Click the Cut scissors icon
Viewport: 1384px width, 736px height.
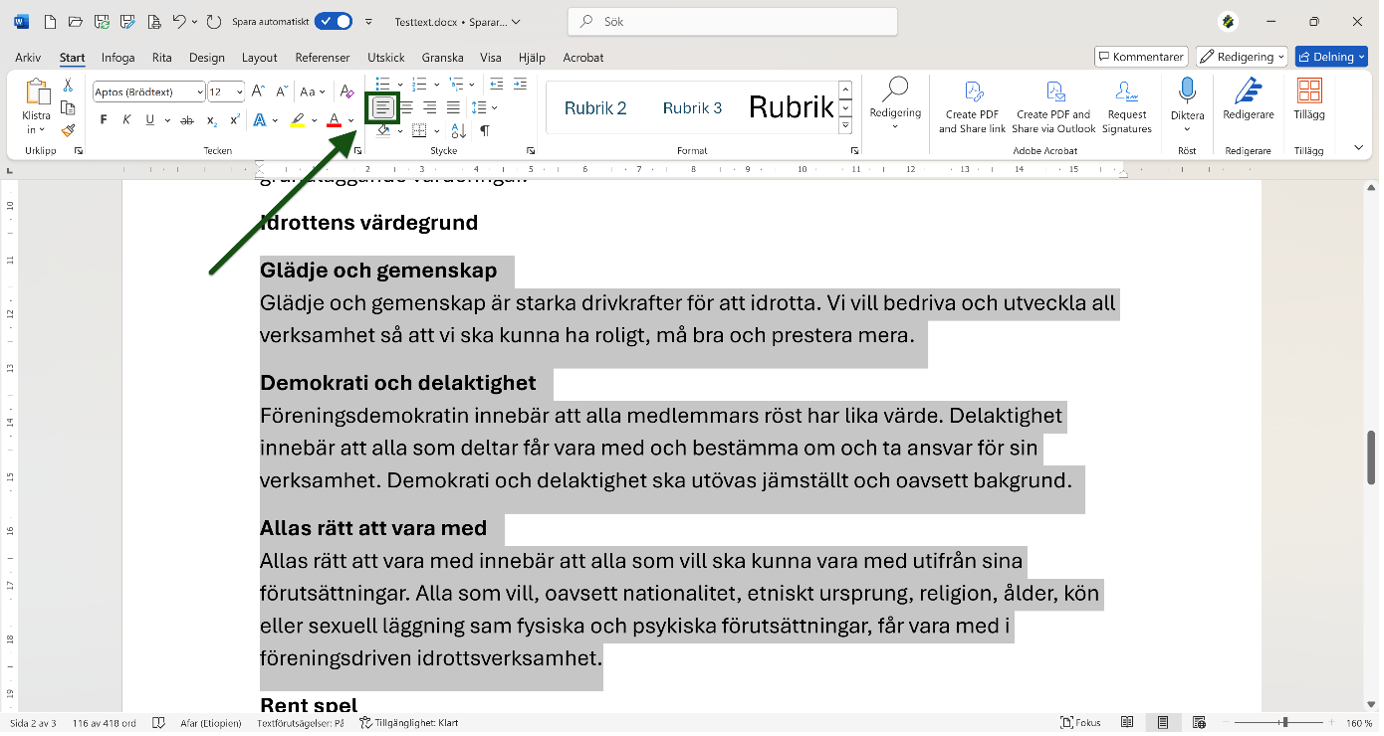pos(68,86)
